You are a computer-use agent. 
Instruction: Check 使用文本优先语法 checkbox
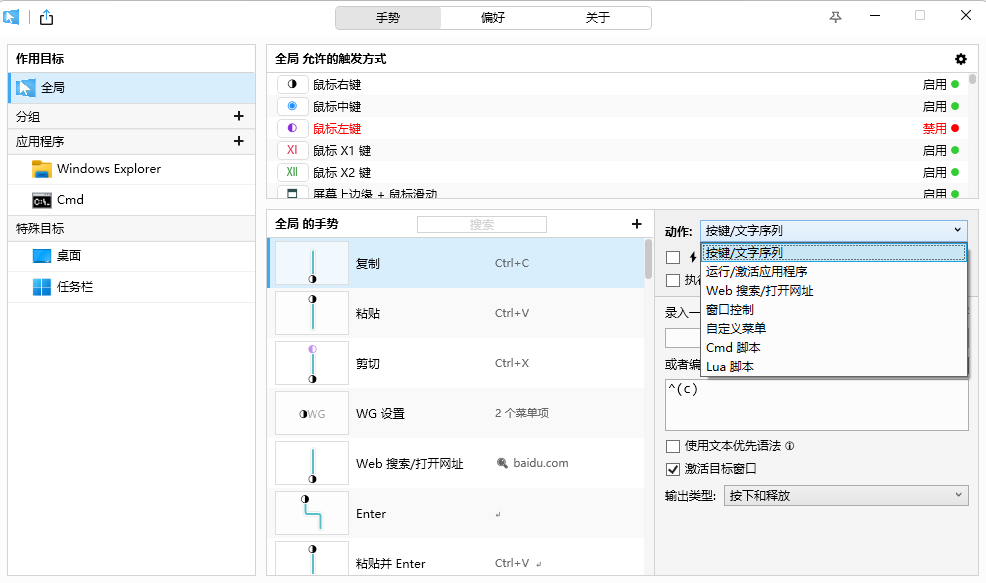(x=673, y=446)
